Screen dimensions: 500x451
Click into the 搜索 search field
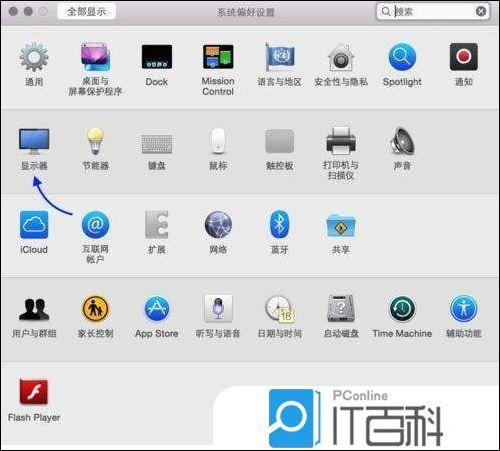pyautogui.click(x=433, y=12)
